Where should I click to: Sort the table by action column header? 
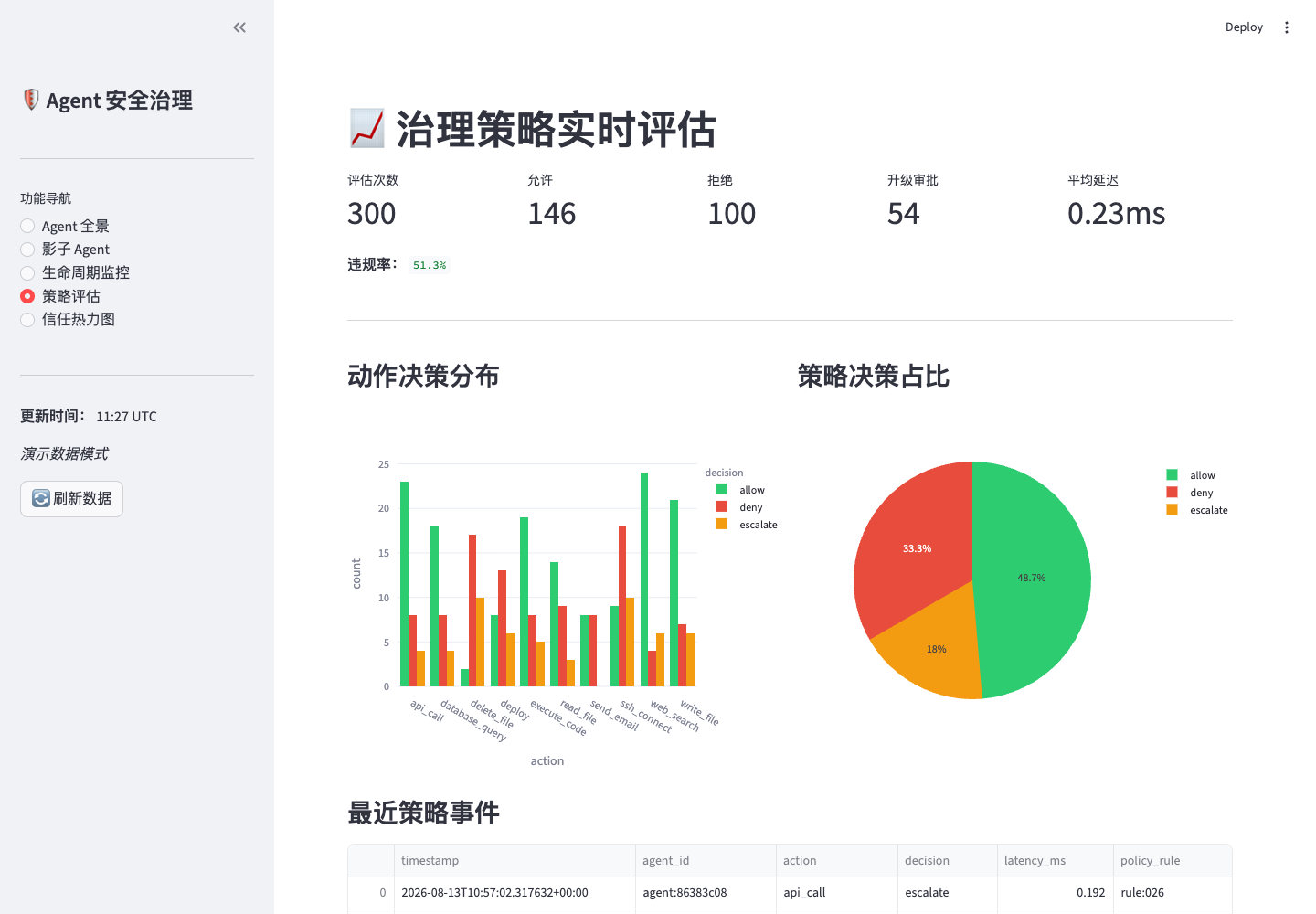point(836,860)
